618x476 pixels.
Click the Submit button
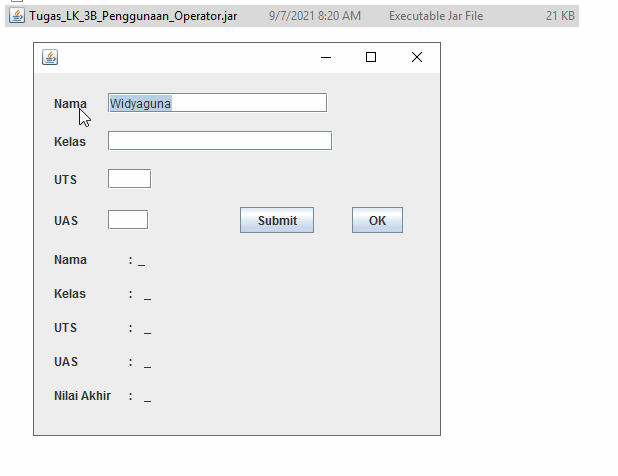coord(277,220)
